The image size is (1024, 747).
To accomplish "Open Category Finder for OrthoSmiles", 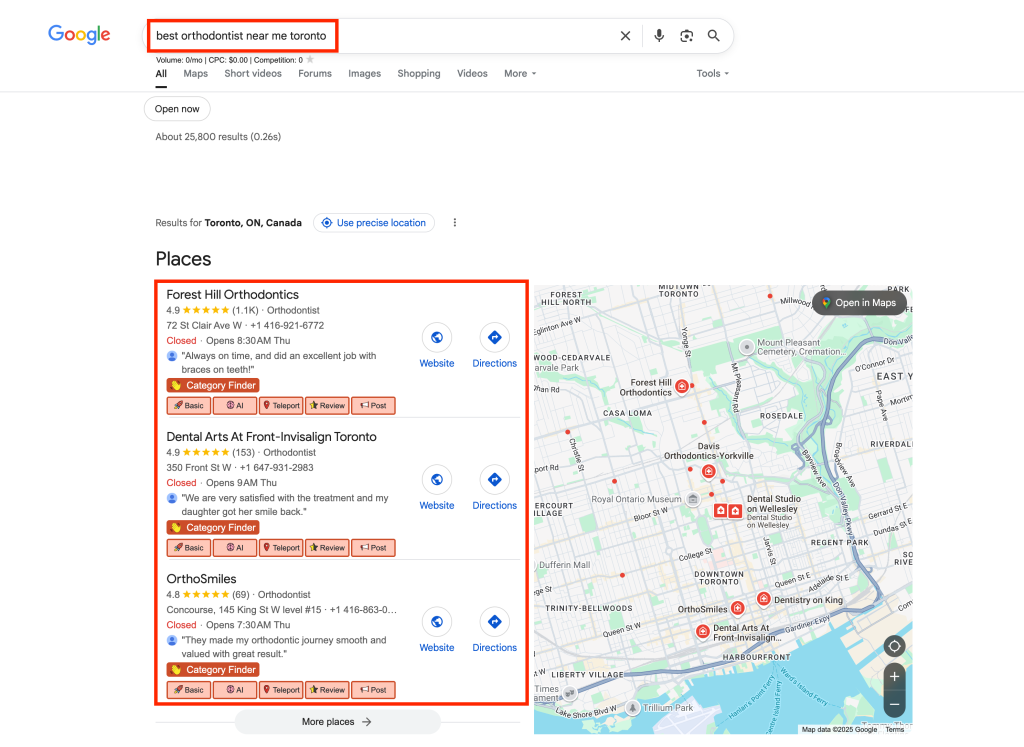I will (213, 669).
